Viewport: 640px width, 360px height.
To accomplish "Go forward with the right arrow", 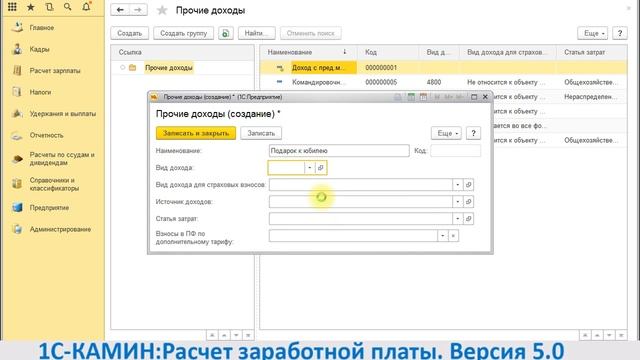I will pyautogui.click(x=138, y=10).
